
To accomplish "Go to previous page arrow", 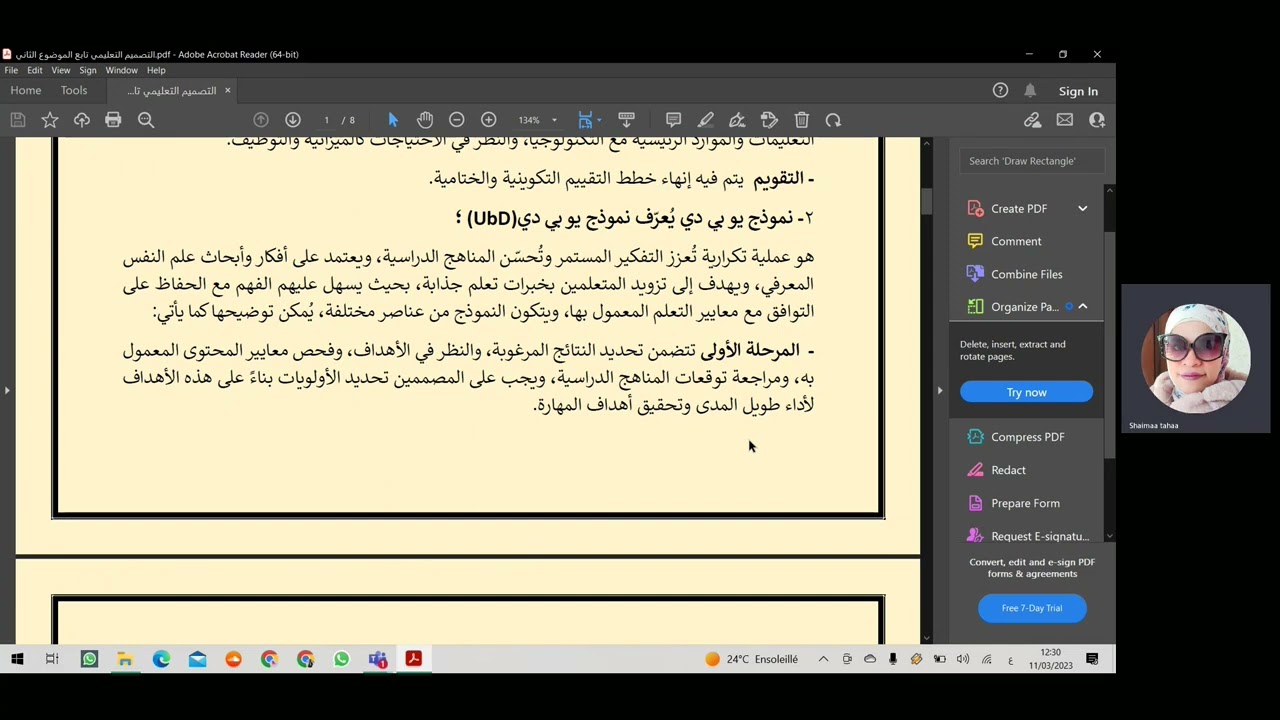I will click(261, 120).
